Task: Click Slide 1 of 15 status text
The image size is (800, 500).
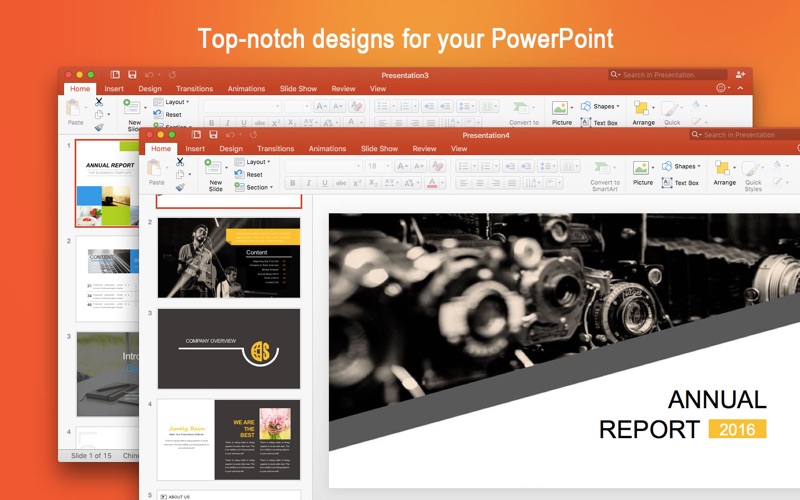Action: 91,456
